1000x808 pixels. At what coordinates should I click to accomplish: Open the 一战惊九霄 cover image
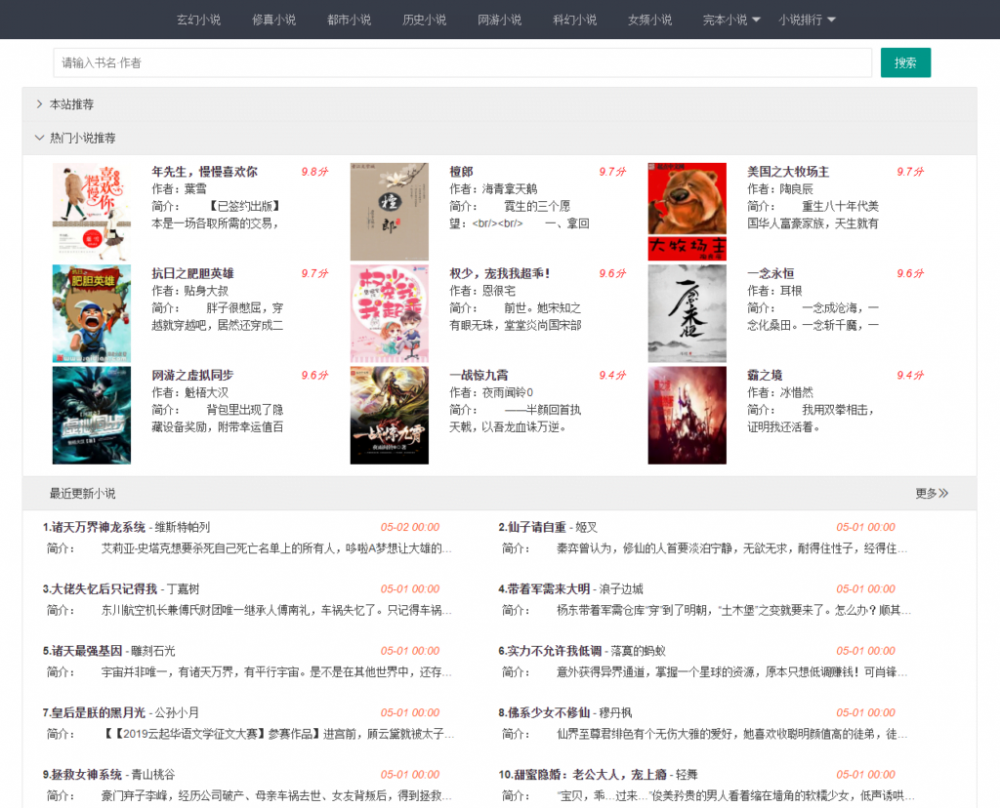pyautogui.click(x=389, y=415)
